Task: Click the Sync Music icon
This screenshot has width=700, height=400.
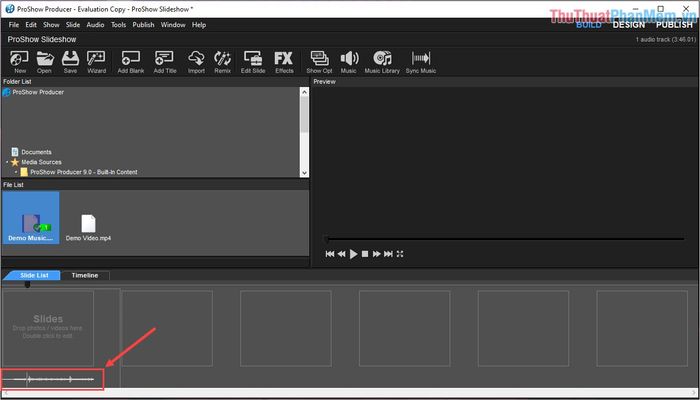Action: coord(421,62)
